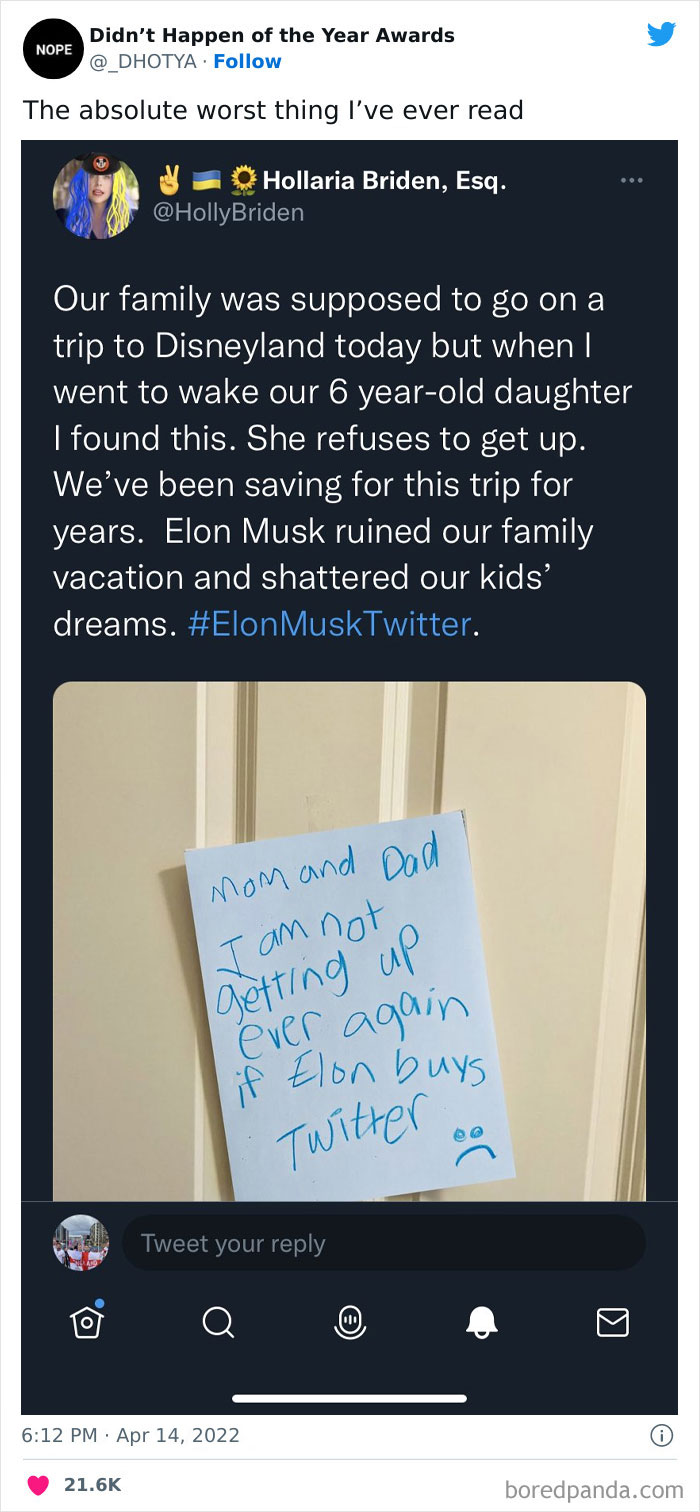Click the tweet info icon

(661, 1435)
